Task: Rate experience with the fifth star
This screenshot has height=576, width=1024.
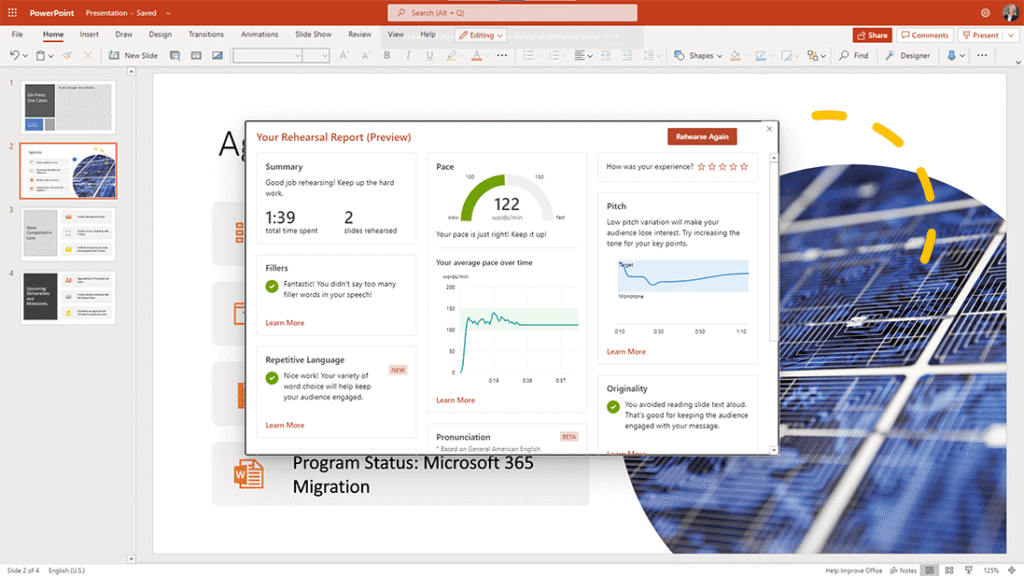Action: (x=743, y=167)
